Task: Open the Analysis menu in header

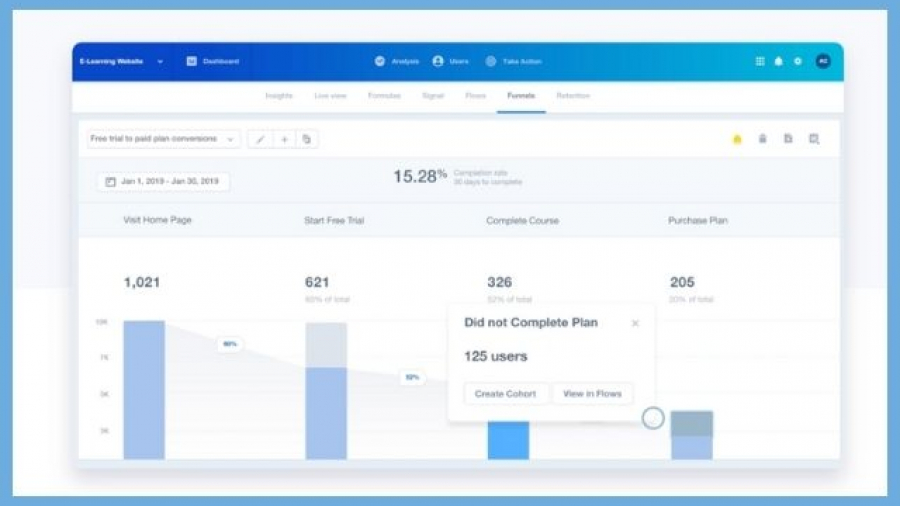Action: click(x=397, y=61)
